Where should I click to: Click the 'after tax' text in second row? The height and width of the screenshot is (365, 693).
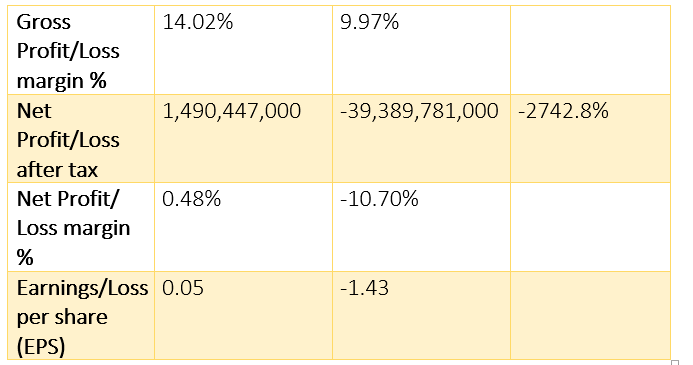[x=57, y=170]
